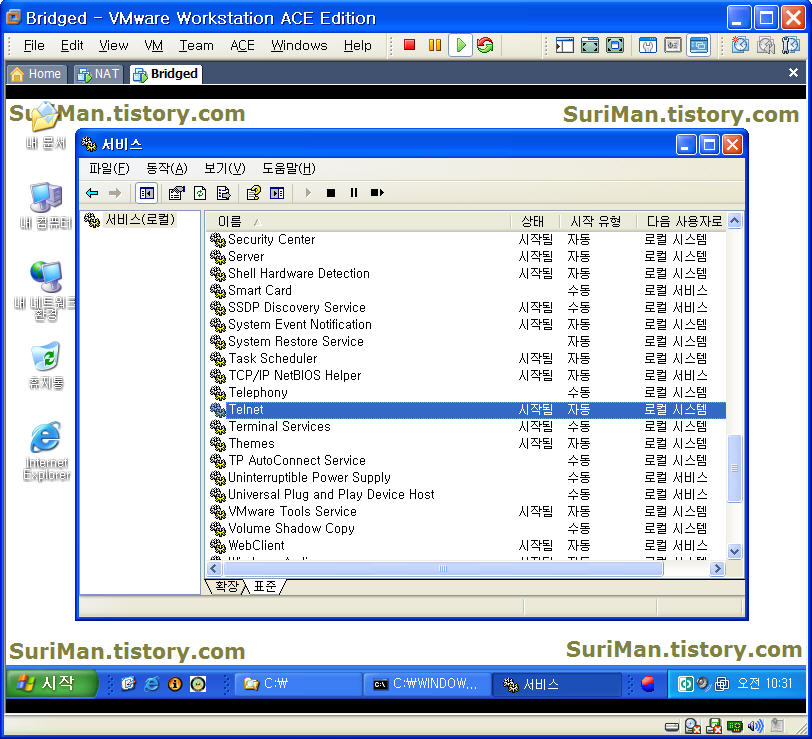
Task: Click the Start Service play icon
Action: 308,193
